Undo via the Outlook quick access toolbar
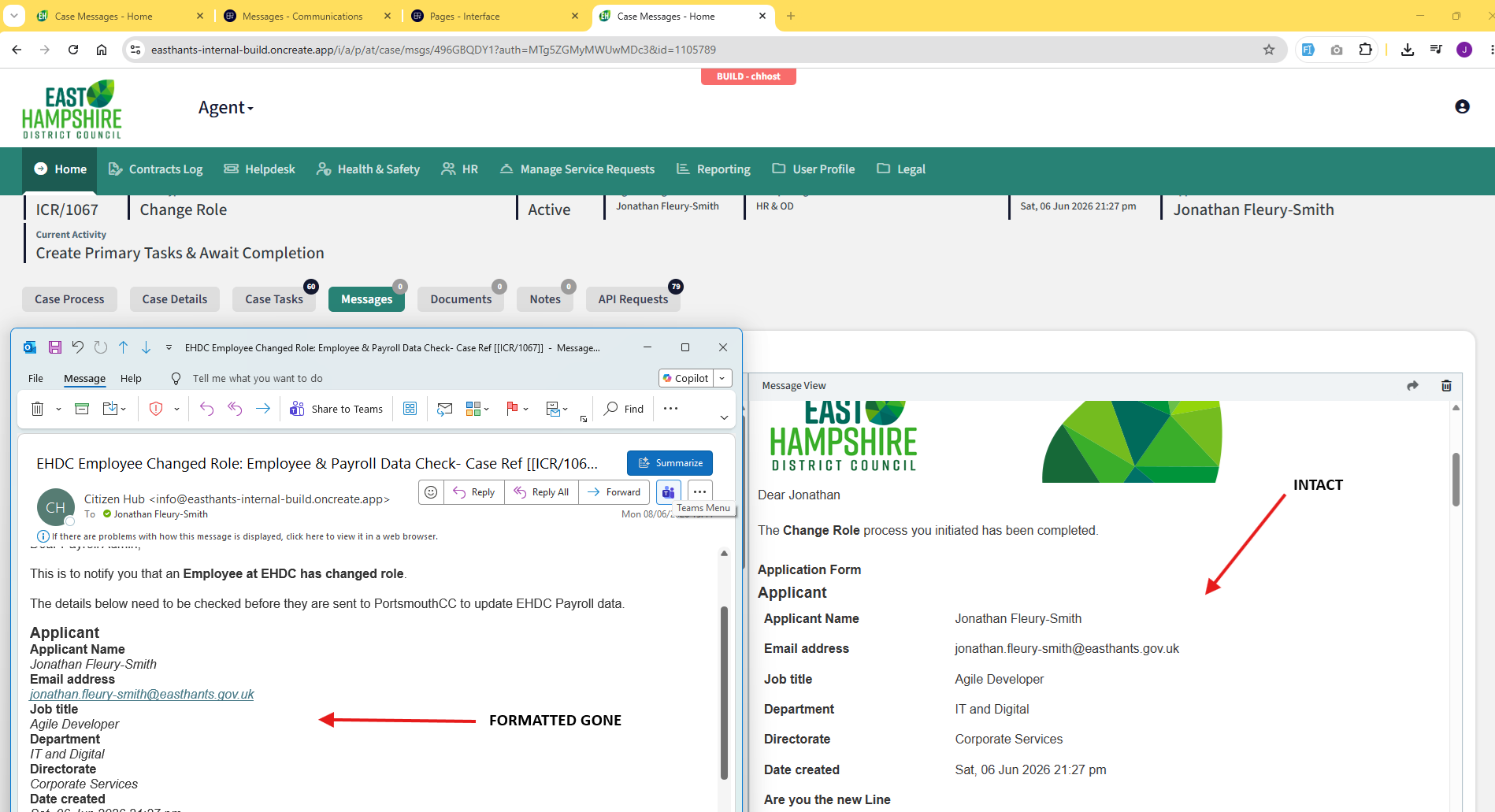 coord(77,347)
